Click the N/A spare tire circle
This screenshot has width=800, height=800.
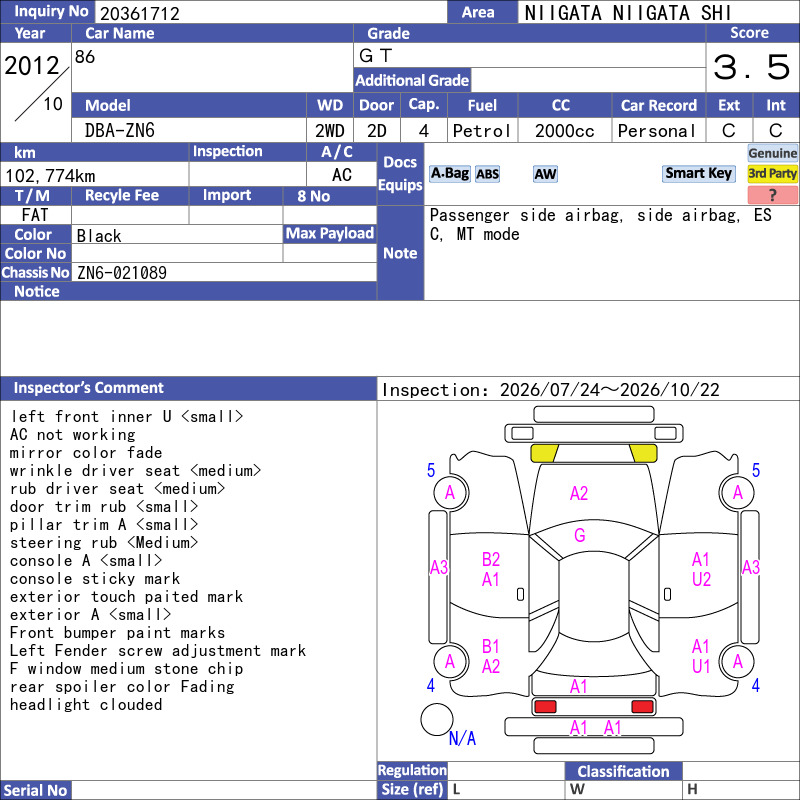coord(437,719)
